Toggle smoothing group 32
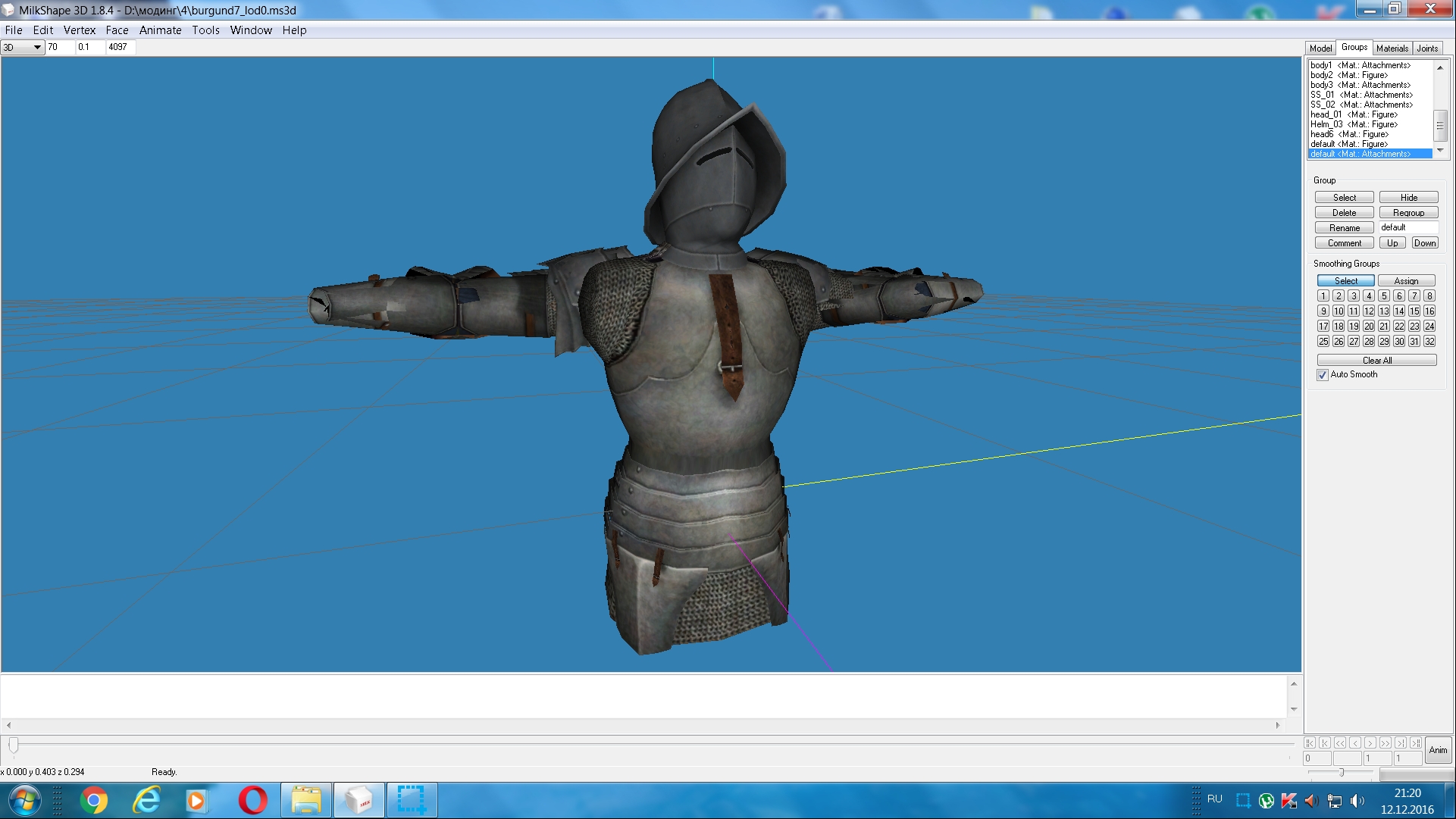 [x=1429, y=342]
